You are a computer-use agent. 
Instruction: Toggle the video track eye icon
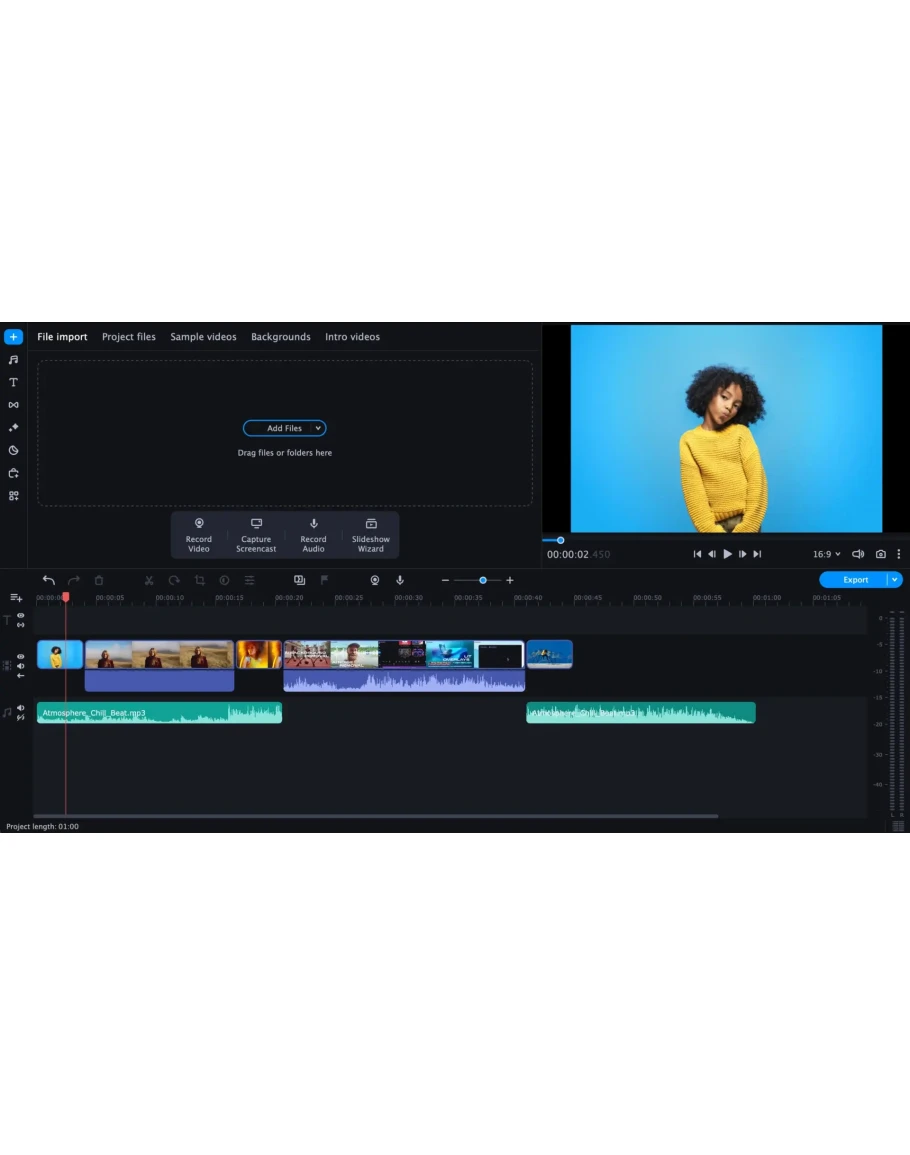[x=21, y=657]
